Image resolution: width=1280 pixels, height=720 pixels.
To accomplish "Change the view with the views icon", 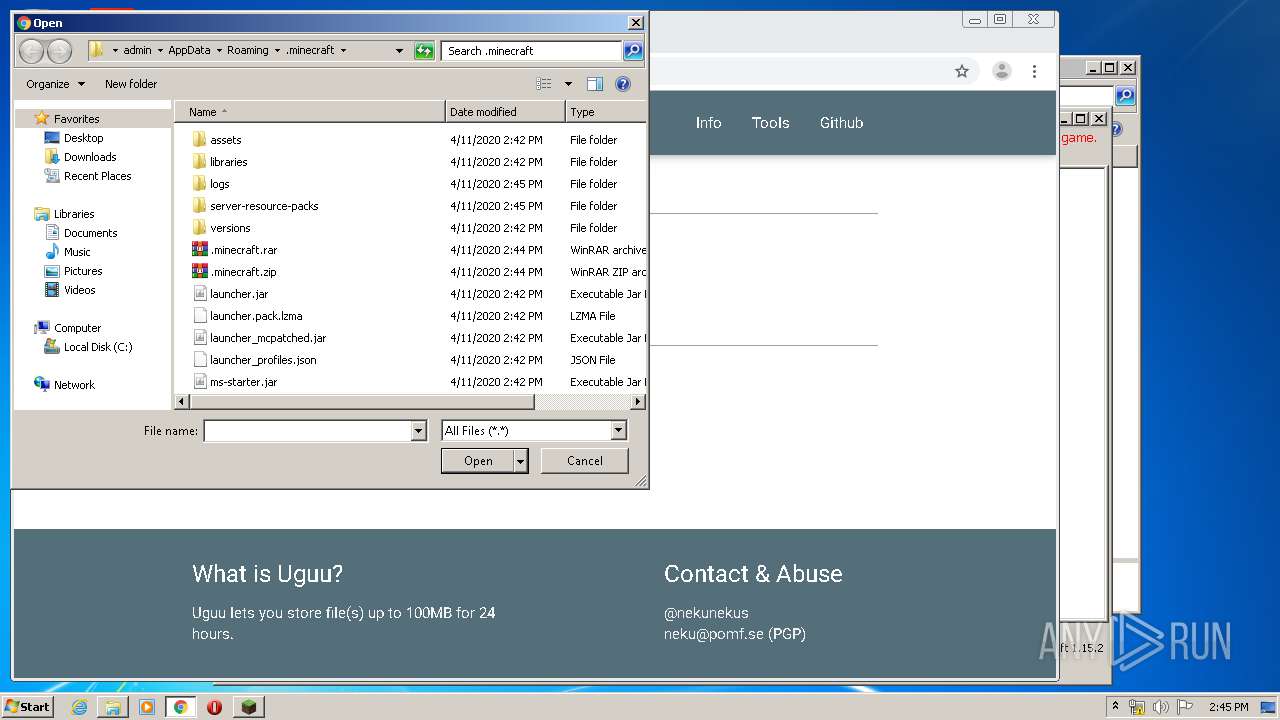I will click(544, 84).
